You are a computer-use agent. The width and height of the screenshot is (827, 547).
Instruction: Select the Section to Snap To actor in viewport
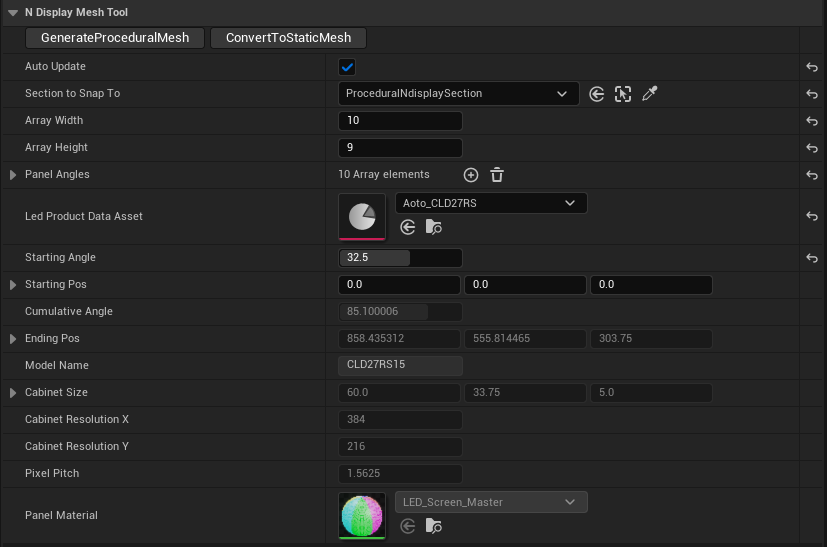(x=623, y=94)
